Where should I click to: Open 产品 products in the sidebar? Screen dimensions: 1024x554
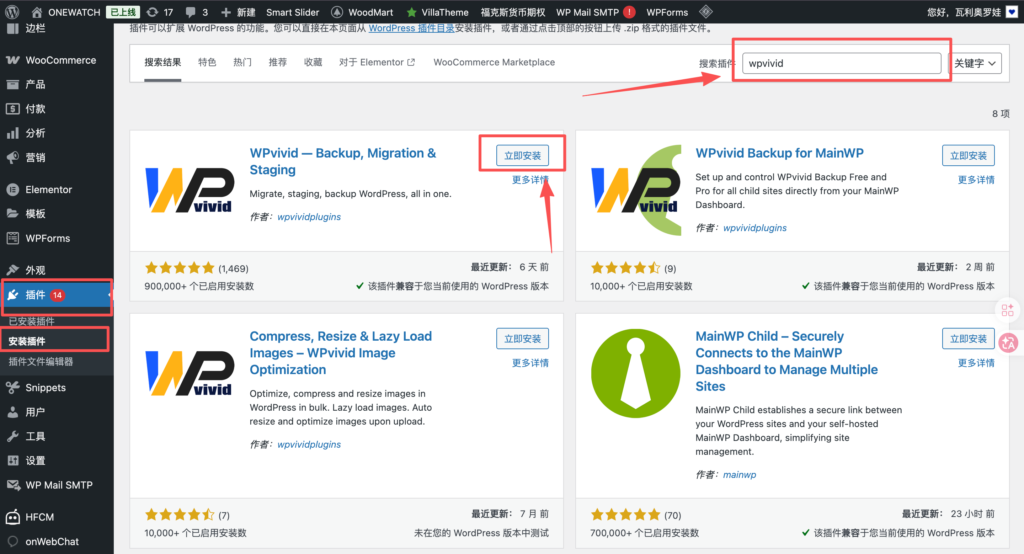pyautogui.click(x=57, y=84)
